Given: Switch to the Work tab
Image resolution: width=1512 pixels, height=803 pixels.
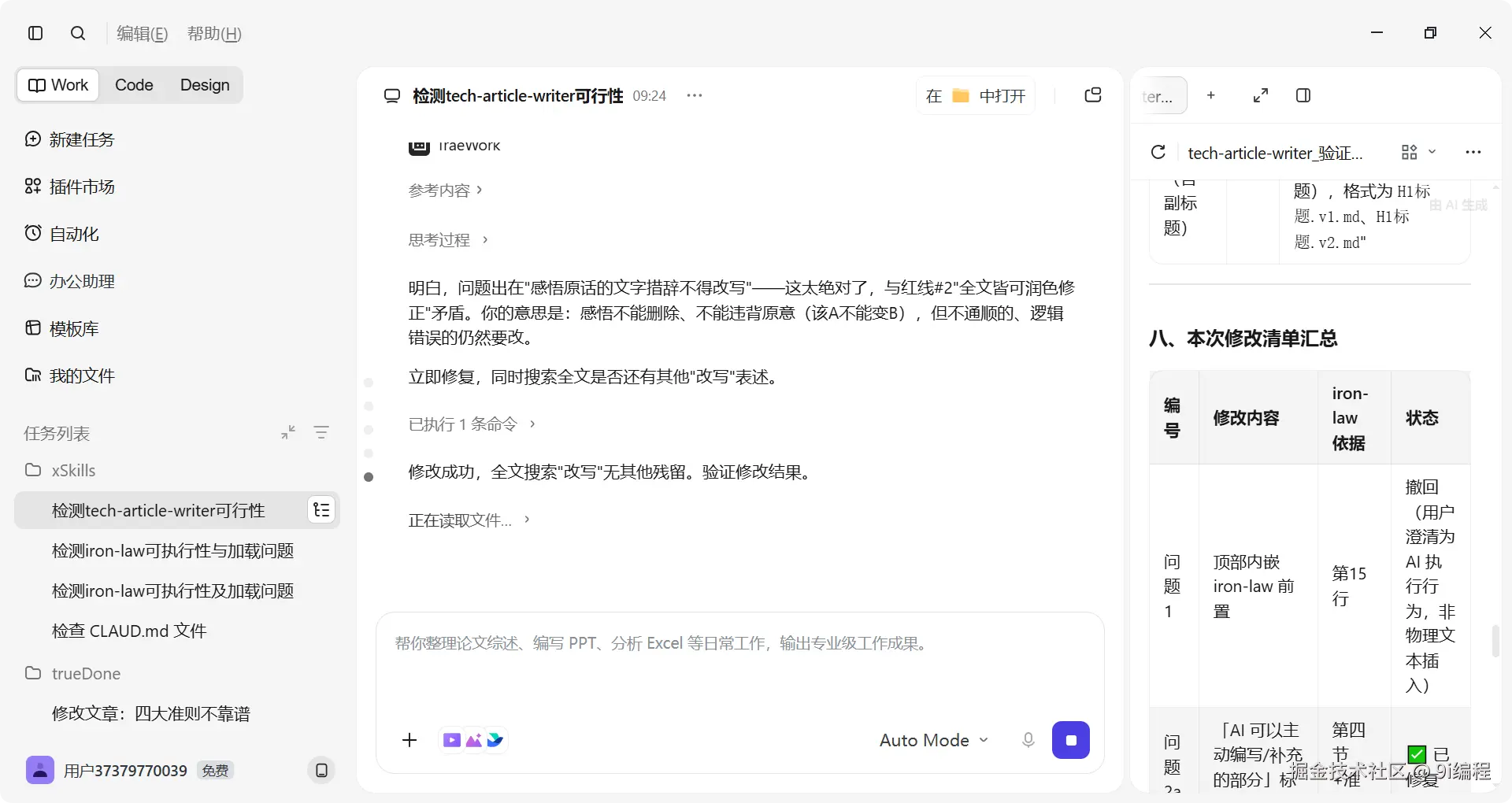Looking at the screenshot, I should tap(58, 85).
